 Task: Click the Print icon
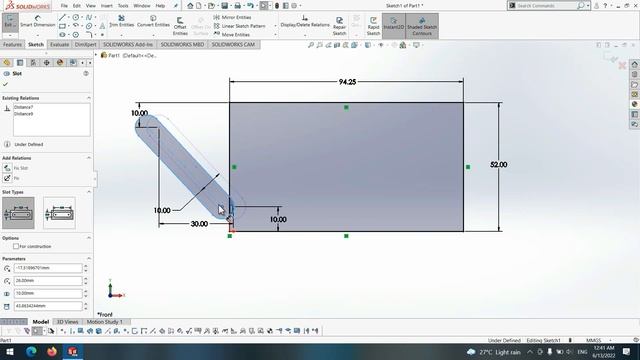point(237,6)
